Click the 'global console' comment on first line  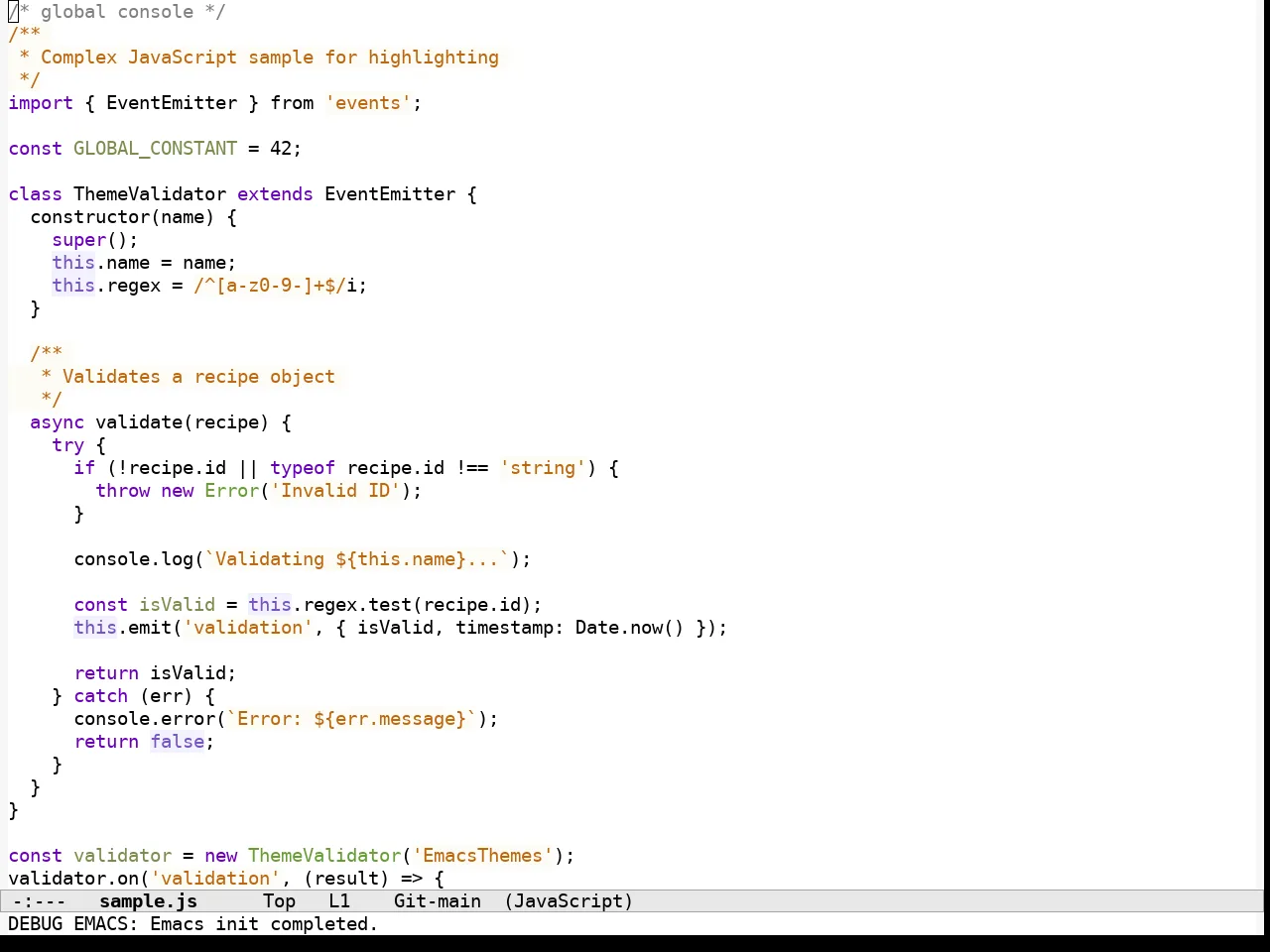[x=117, y=12]
